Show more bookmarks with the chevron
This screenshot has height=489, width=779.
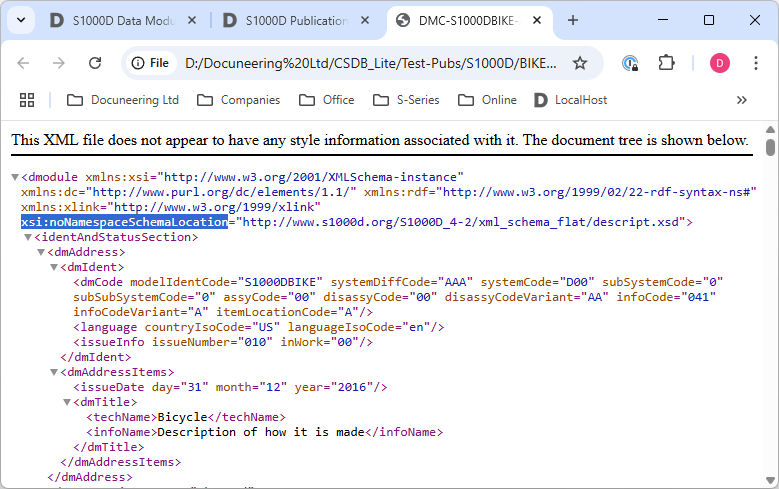tap(741, 100)
